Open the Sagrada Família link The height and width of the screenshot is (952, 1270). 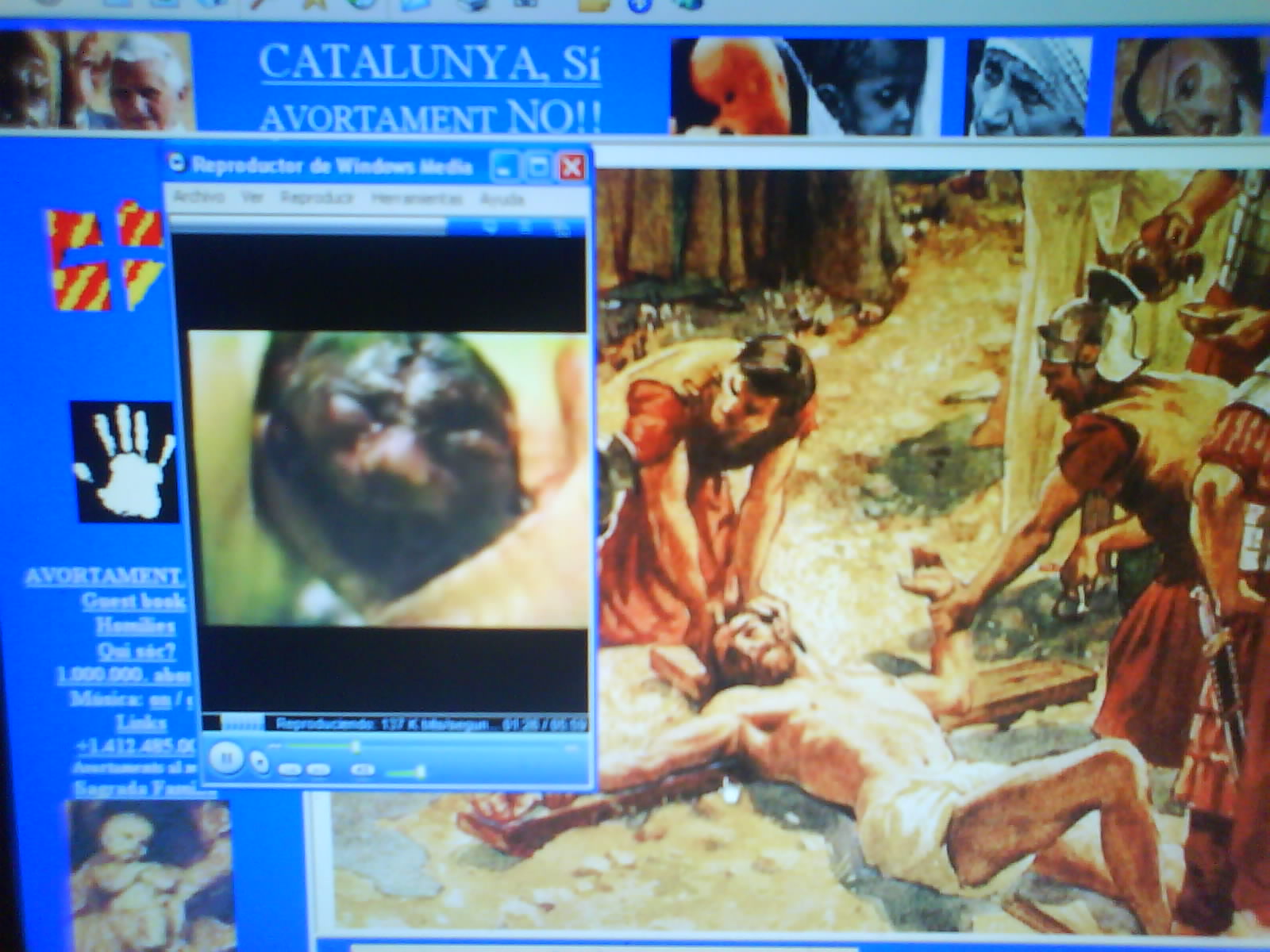[x=144, y=789]
